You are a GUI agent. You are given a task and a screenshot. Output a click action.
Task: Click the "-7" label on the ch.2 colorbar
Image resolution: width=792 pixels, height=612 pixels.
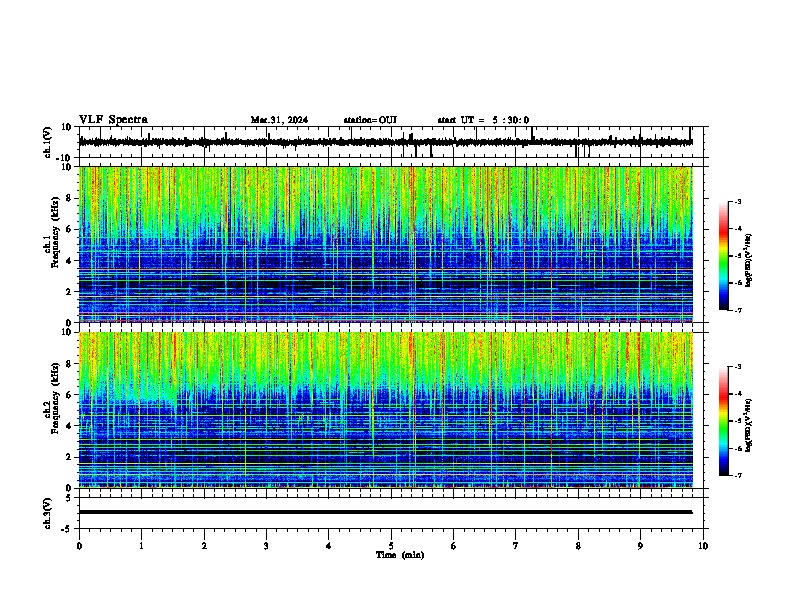(x=738, y=476)
